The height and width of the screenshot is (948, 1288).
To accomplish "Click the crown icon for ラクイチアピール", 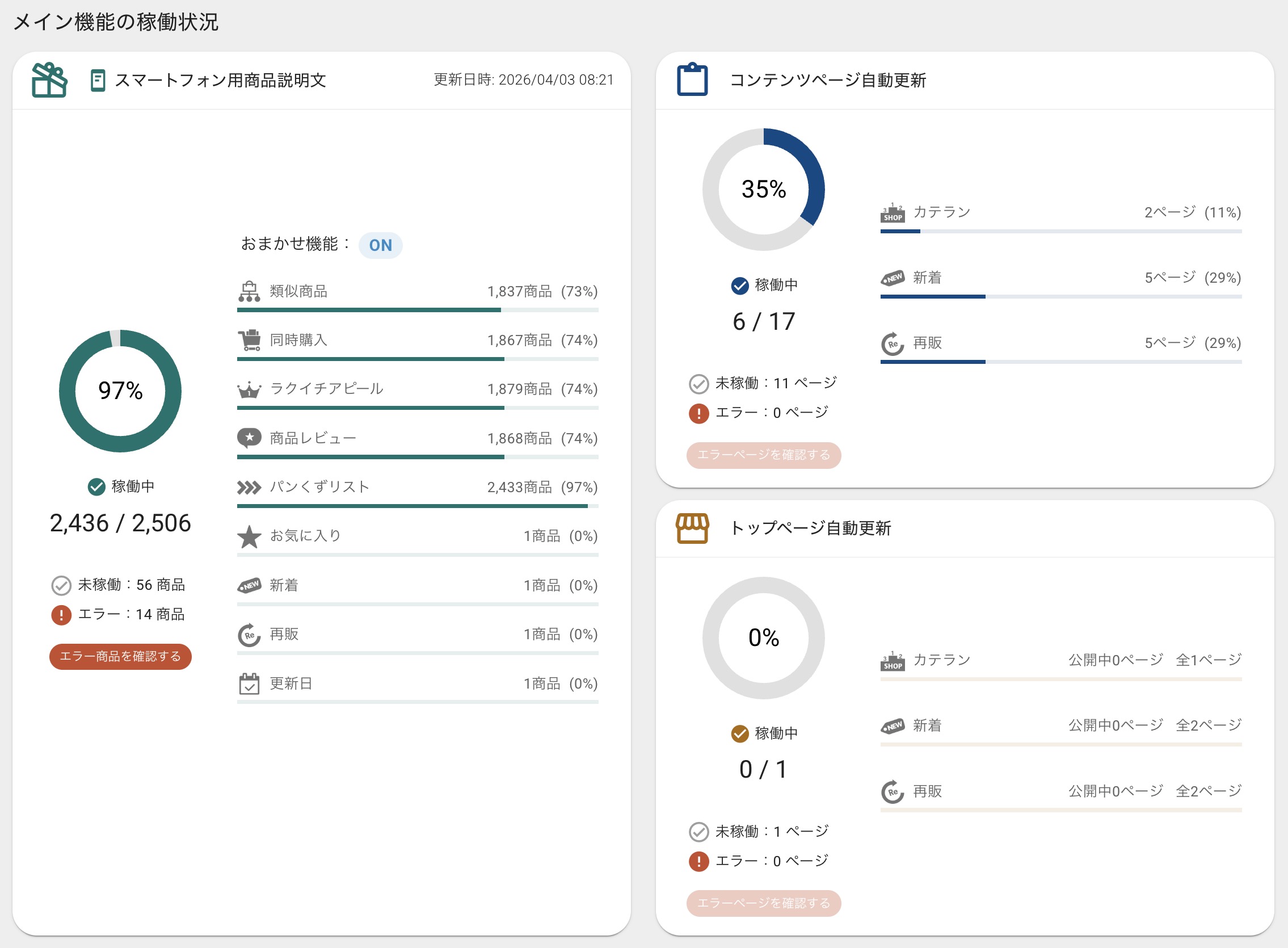I will [x=249, y=389].
